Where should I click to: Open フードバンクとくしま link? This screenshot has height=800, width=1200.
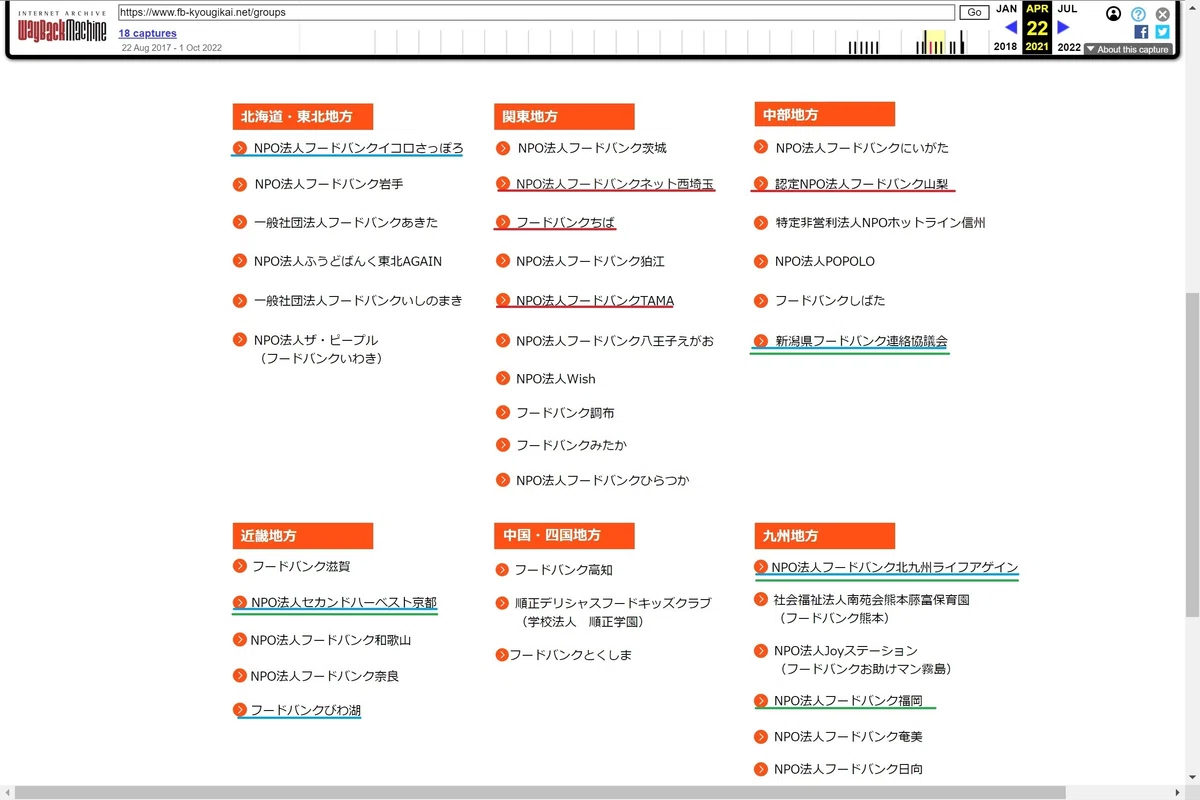tap(570, 655)
